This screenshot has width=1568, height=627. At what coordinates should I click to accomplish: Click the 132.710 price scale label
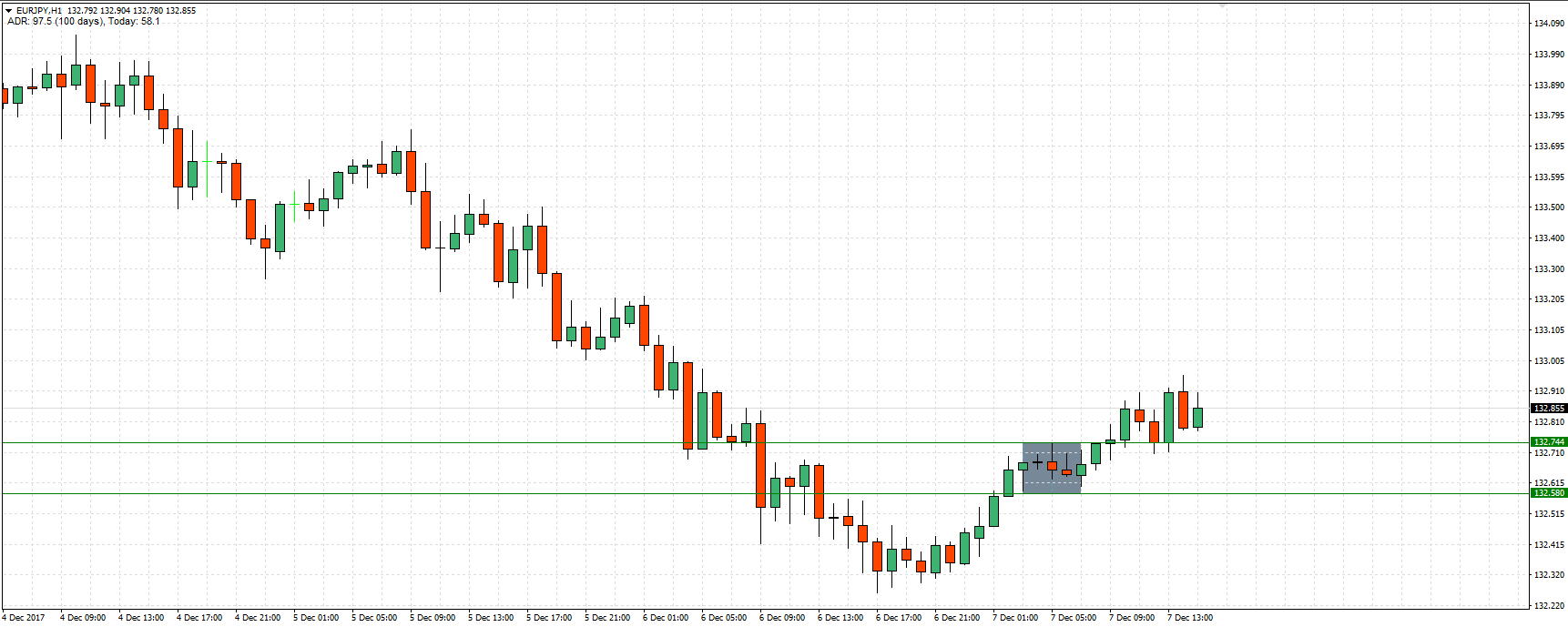[1549, 453]
